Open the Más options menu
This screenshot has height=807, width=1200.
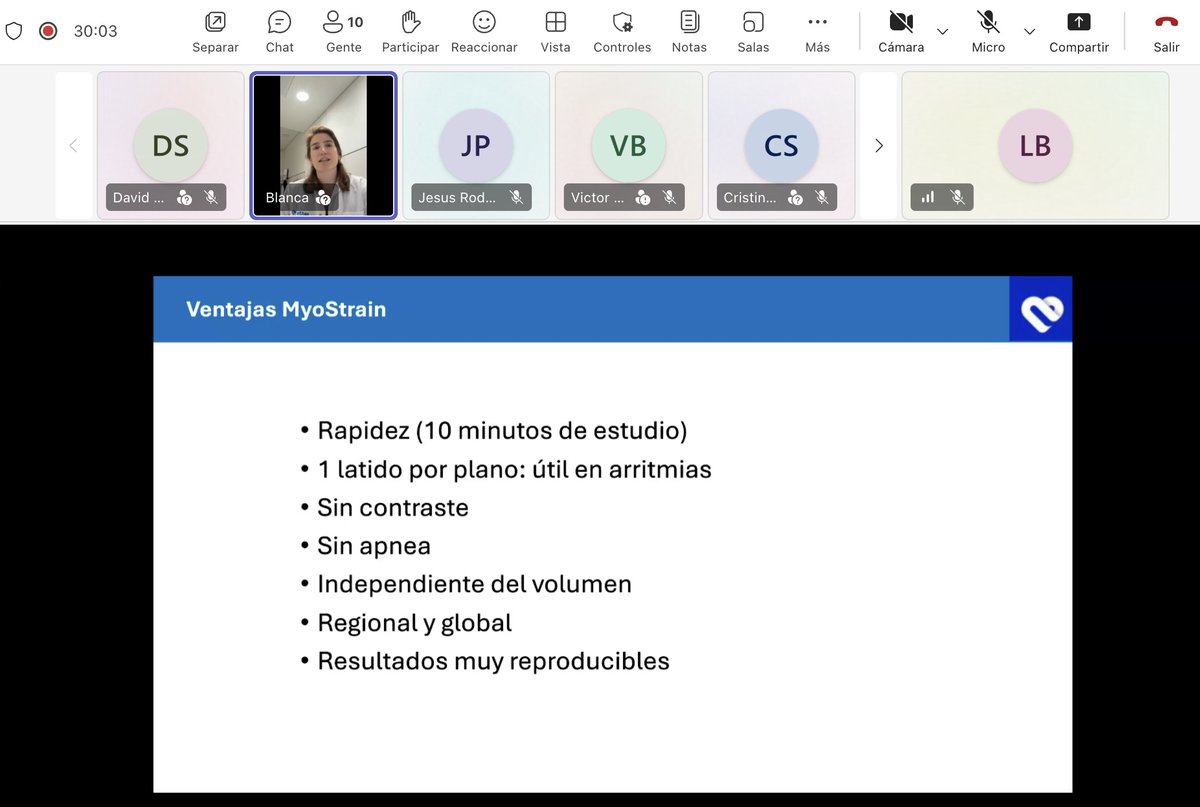point(817,32)
